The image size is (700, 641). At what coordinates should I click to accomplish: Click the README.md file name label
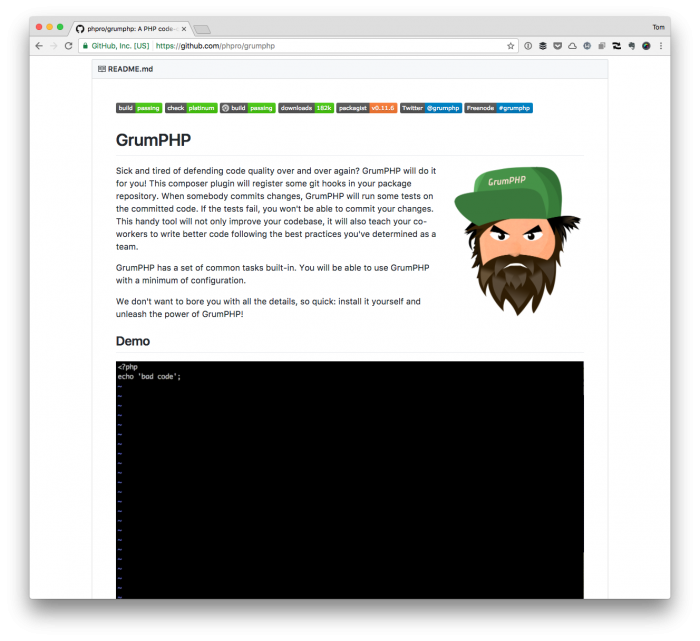click(x=130, y=69)
